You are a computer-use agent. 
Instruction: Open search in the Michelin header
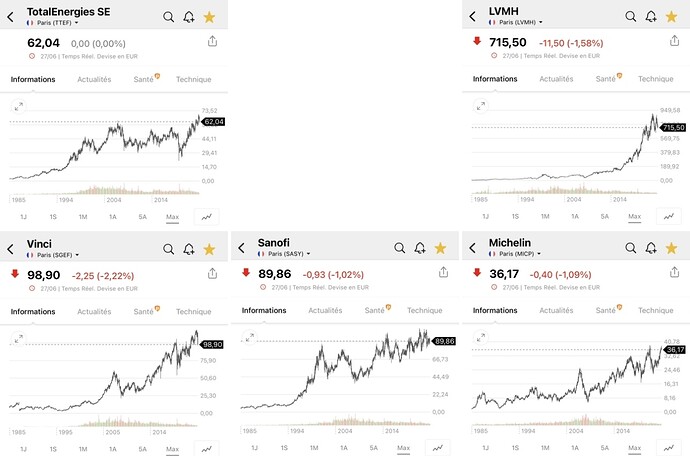pyautogui.click(x=630, y=248)
